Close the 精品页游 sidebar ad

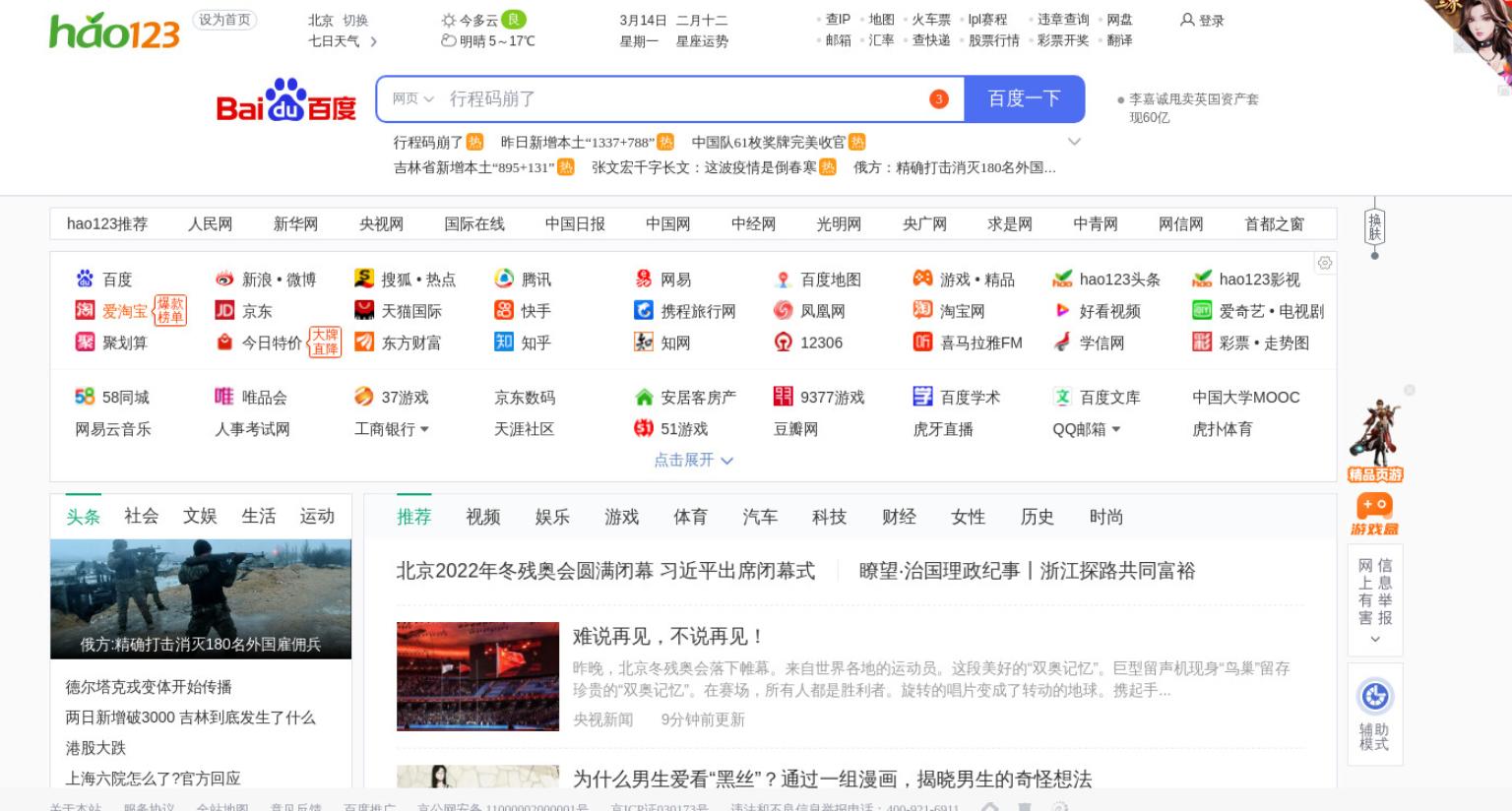tap(1409, 391)
